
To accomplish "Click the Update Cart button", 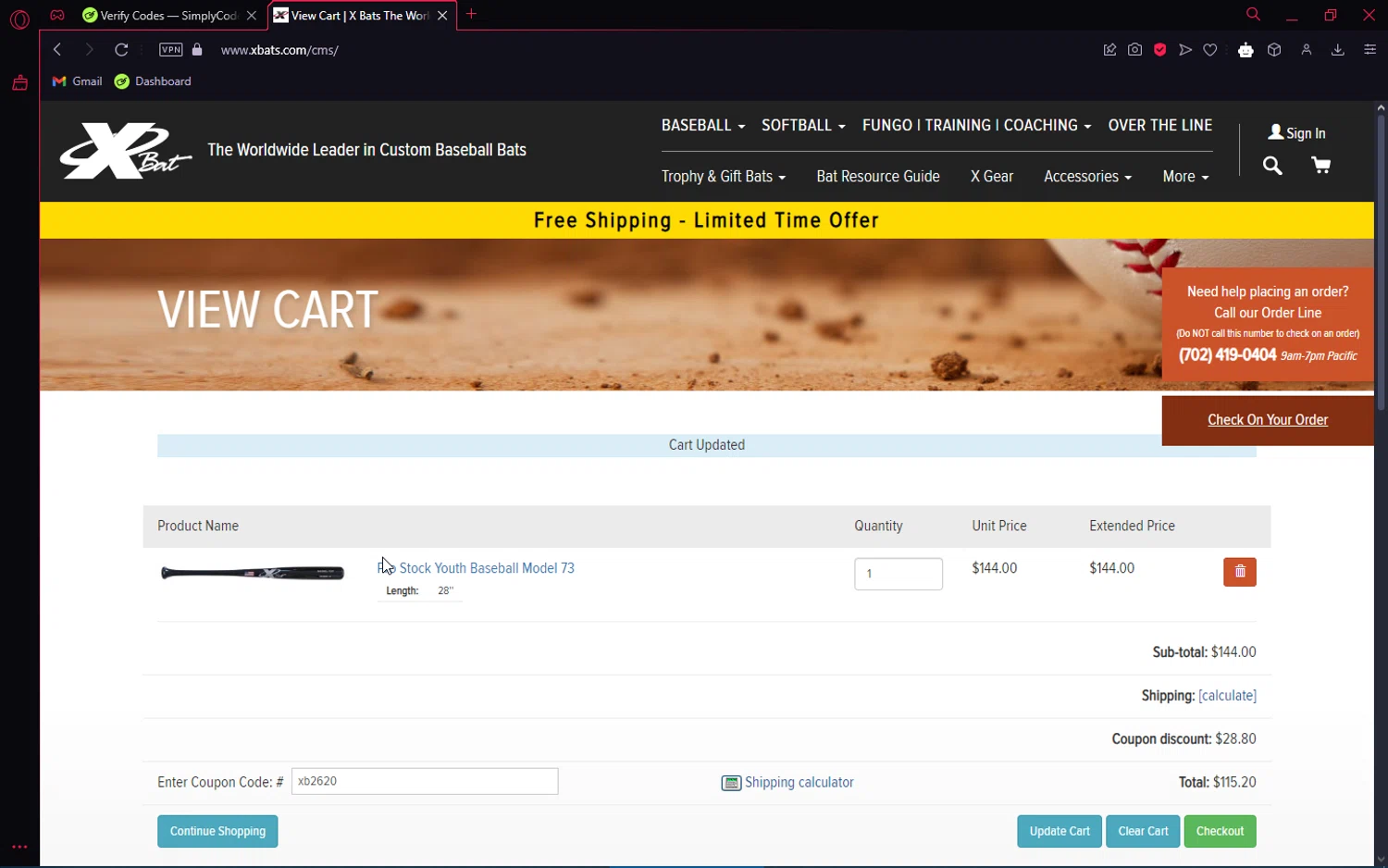I will tap(1060, 831).
